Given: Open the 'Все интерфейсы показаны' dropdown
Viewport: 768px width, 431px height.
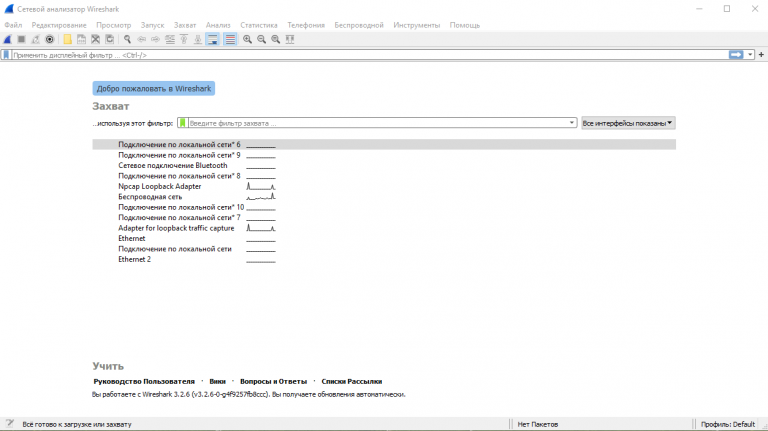Looking at the screenshot, I should pyautogui.click(x=628, y=123).
